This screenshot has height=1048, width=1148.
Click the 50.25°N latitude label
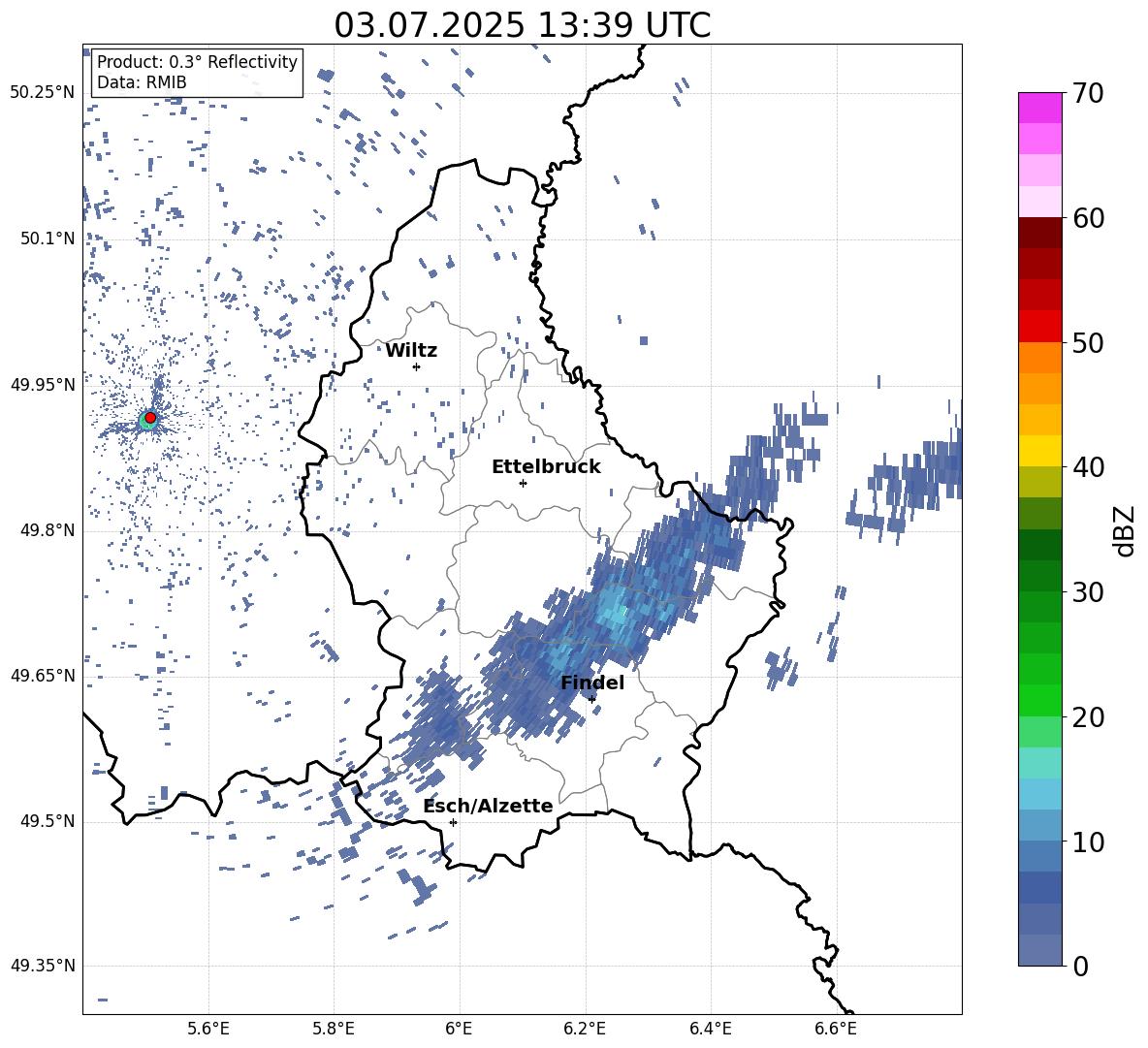[43, 93]
